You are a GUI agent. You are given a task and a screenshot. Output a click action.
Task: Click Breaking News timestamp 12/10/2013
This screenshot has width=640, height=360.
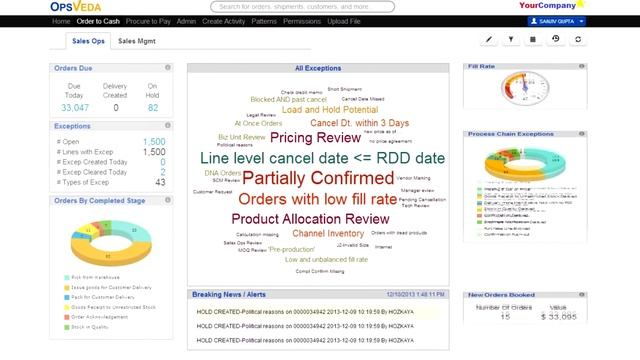415,294
